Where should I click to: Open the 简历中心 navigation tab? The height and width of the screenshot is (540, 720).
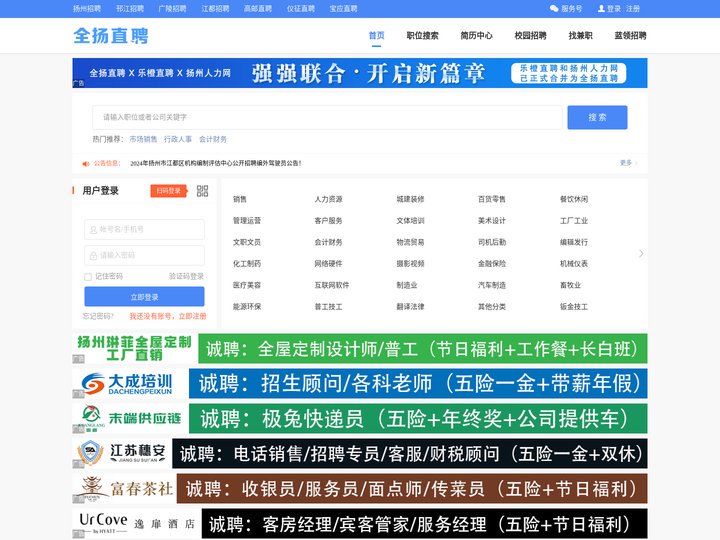(477, 35)
